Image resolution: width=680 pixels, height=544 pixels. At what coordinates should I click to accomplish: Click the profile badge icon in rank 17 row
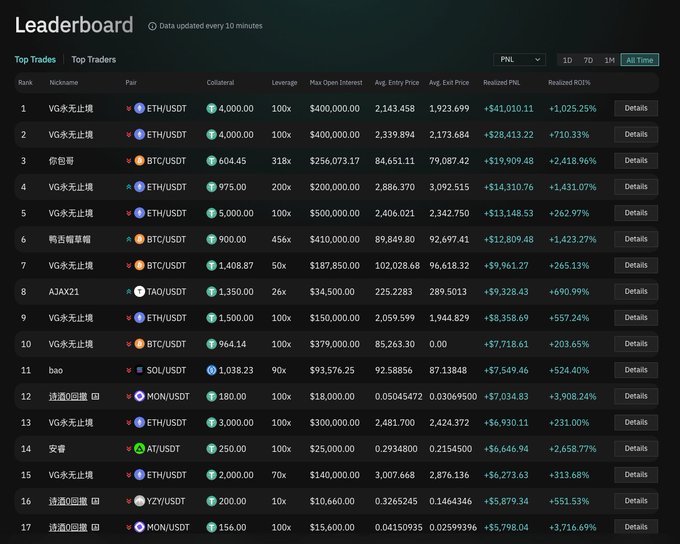pyautogui.click(x=95, y=527)
